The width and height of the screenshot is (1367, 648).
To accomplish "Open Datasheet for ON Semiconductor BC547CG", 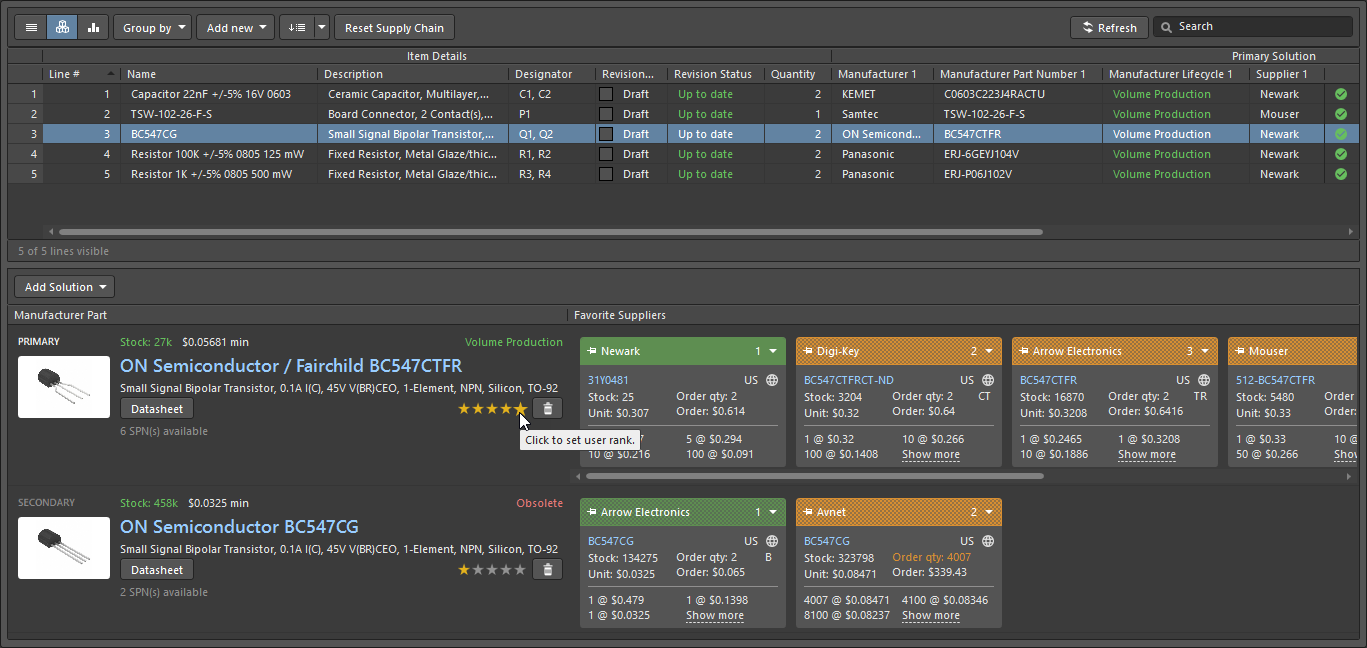I will 157,570.
